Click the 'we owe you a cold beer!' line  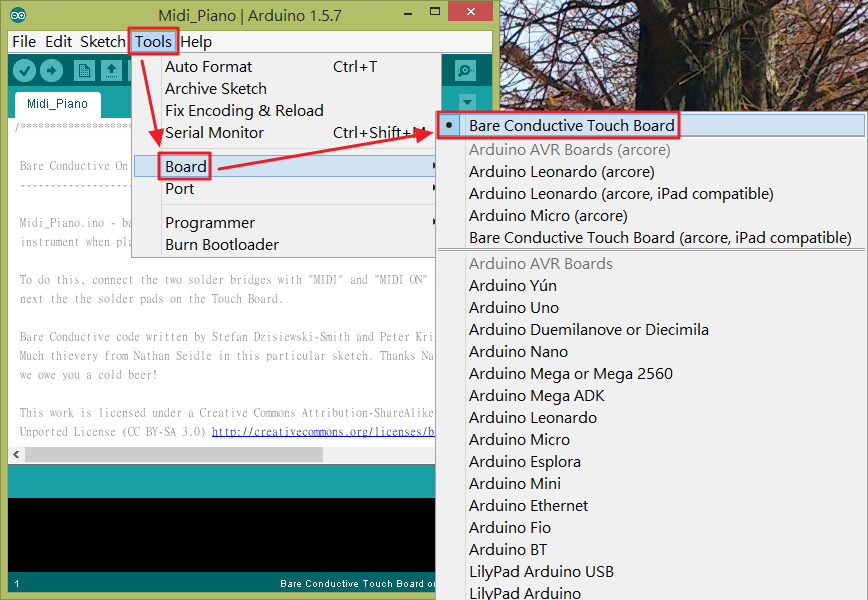coord(89,375)
